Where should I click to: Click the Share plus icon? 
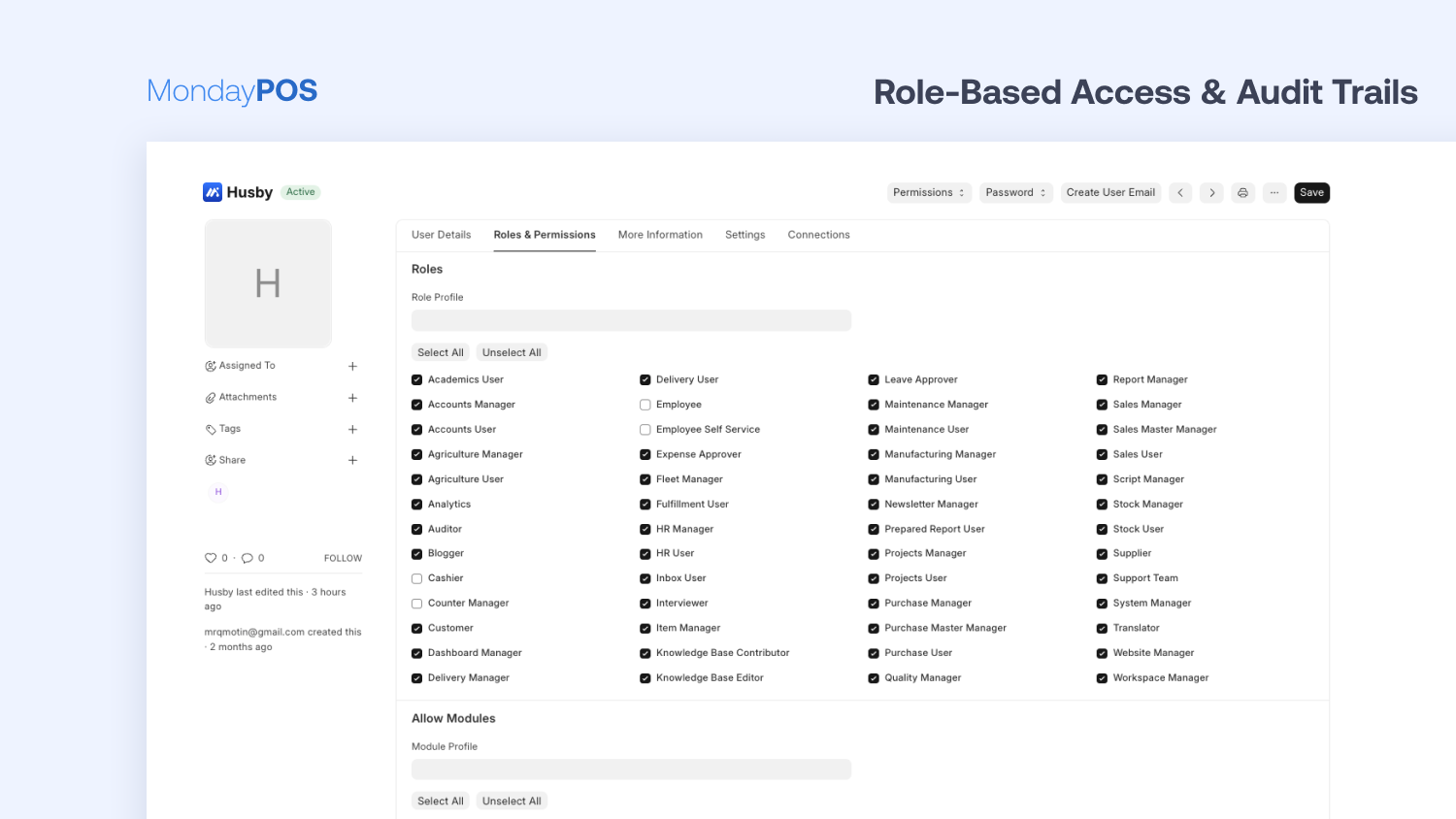coord(352,460)
